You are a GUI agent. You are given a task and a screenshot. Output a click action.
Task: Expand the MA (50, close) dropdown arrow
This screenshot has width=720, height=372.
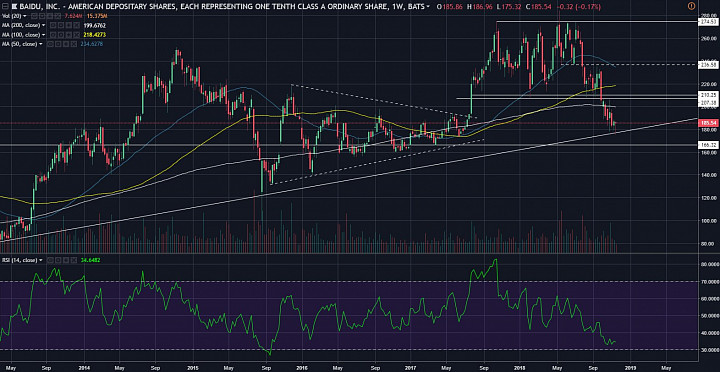point(40,44)
